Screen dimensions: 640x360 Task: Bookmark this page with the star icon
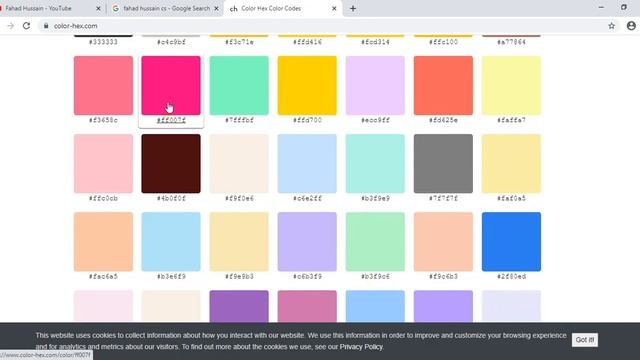click(x=611, y=26)
